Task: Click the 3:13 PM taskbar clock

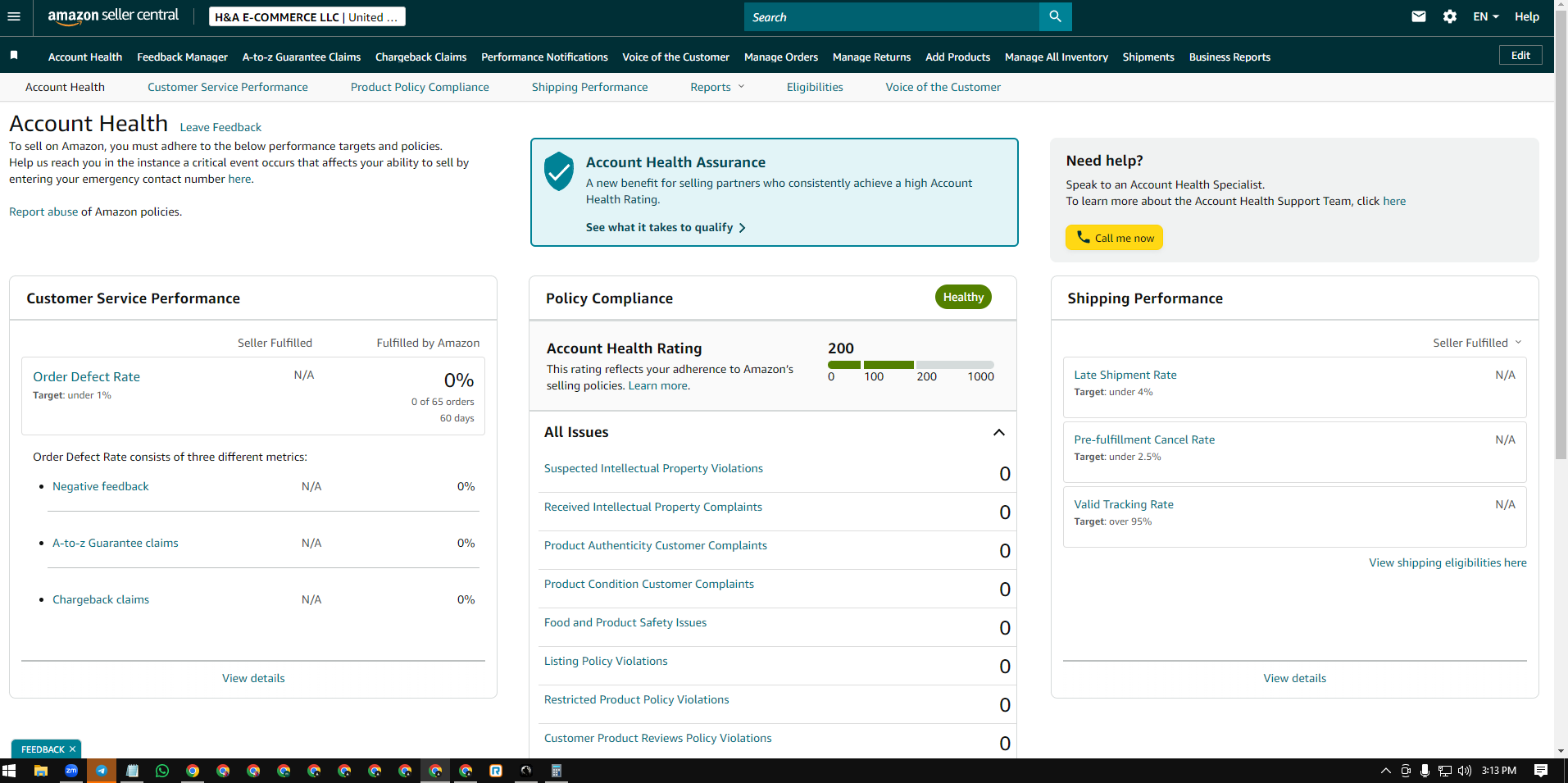Action: [1498, 771]
